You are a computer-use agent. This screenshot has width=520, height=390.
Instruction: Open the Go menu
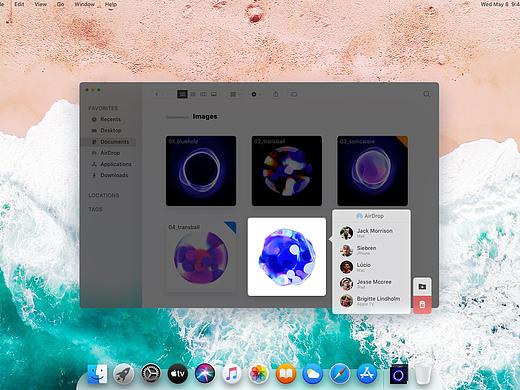pyautogui.click(x=60, y=4)
